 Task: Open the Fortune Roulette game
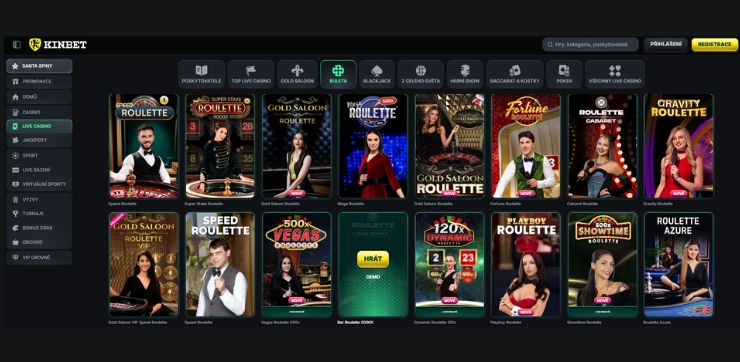526,146
